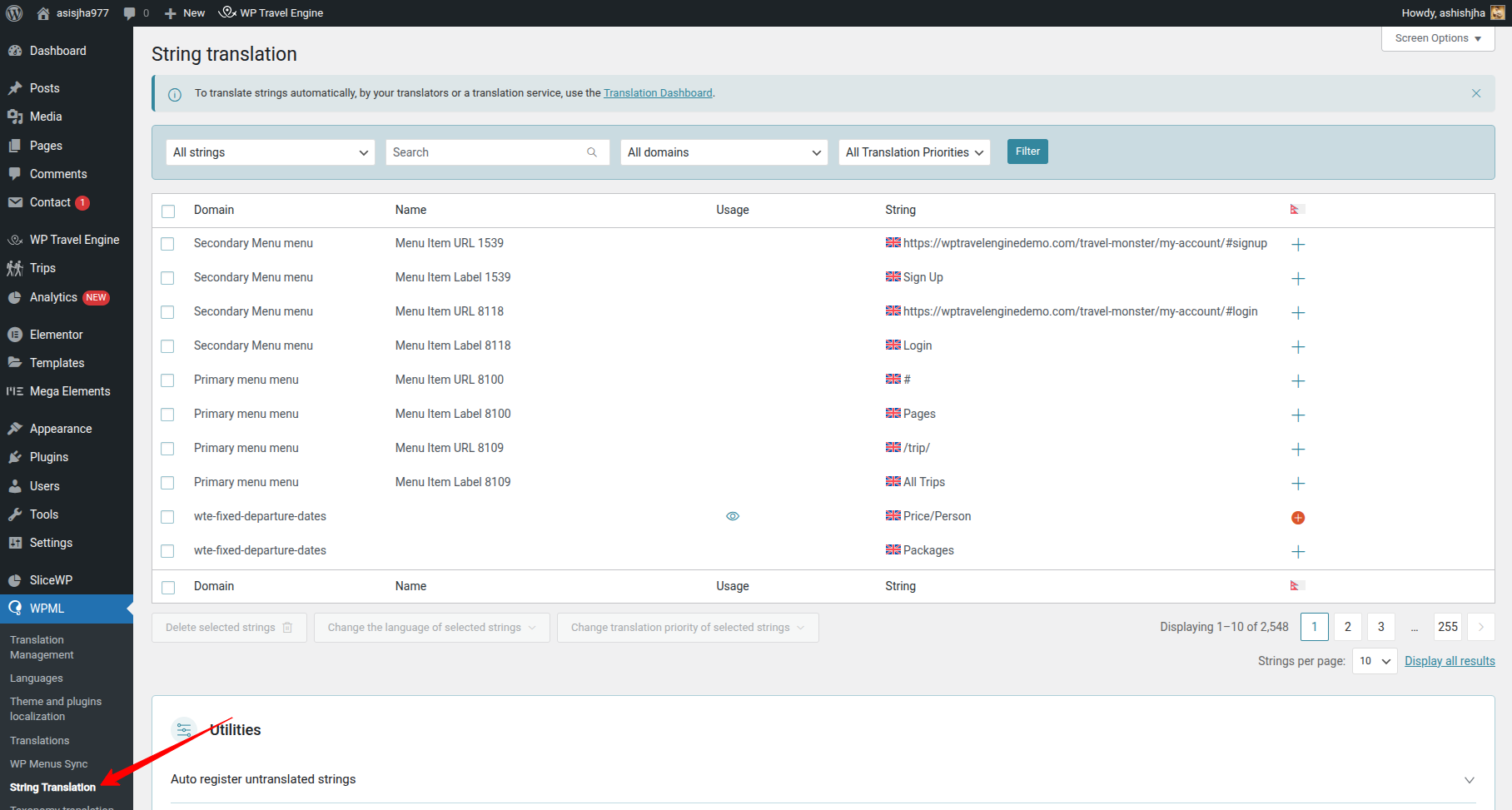Click the Utilities sliders icon
Image resolution: width=1512 pixels, height=810 pixels.
pos(184,729)
